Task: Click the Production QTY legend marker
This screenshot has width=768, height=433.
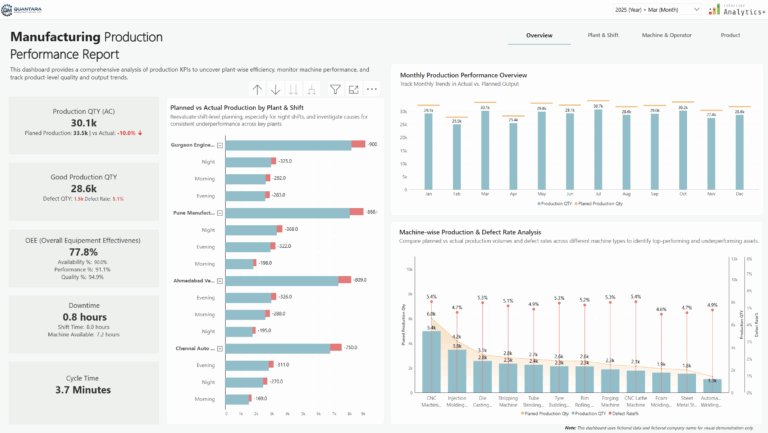Action: click(539, 204)
